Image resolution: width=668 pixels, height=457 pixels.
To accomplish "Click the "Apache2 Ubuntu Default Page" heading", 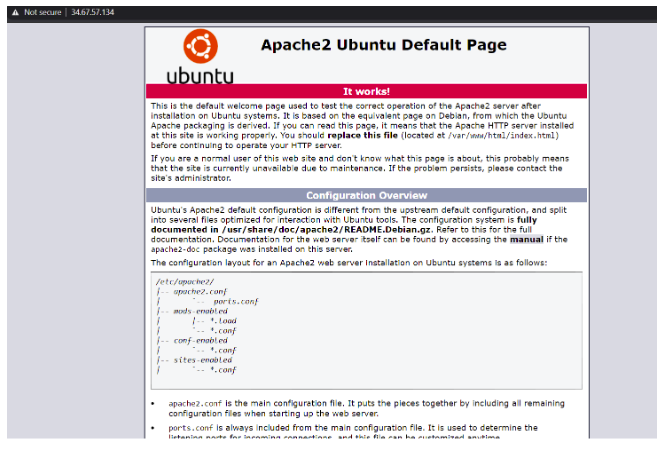I will point(383,45).
